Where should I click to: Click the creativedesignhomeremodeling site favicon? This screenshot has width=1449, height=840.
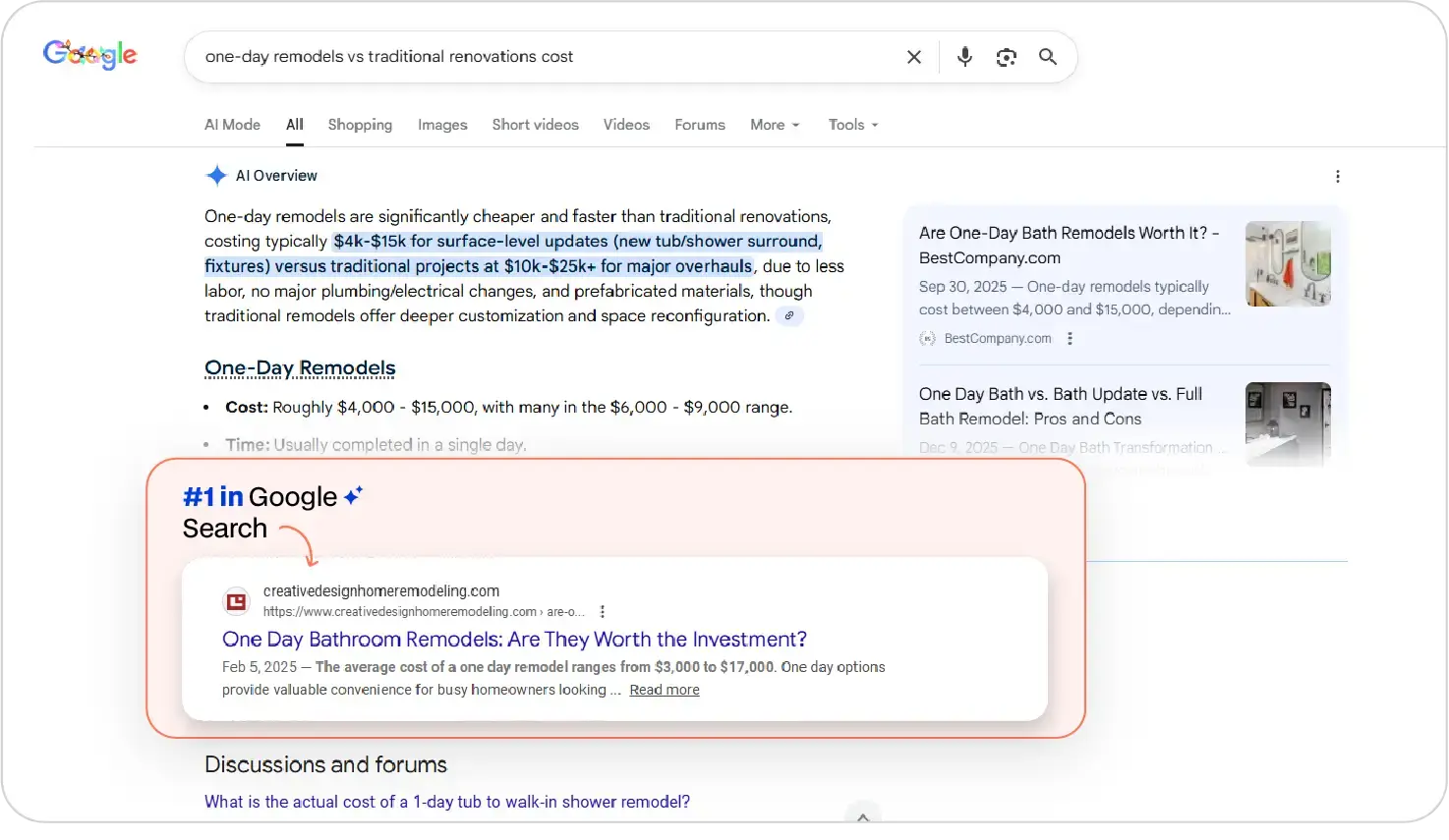[236, 600]
